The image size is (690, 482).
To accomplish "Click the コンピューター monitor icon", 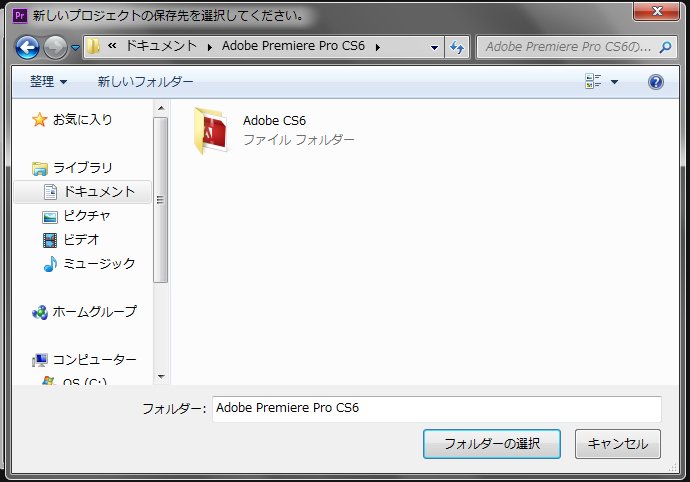I will click(40, 361).
